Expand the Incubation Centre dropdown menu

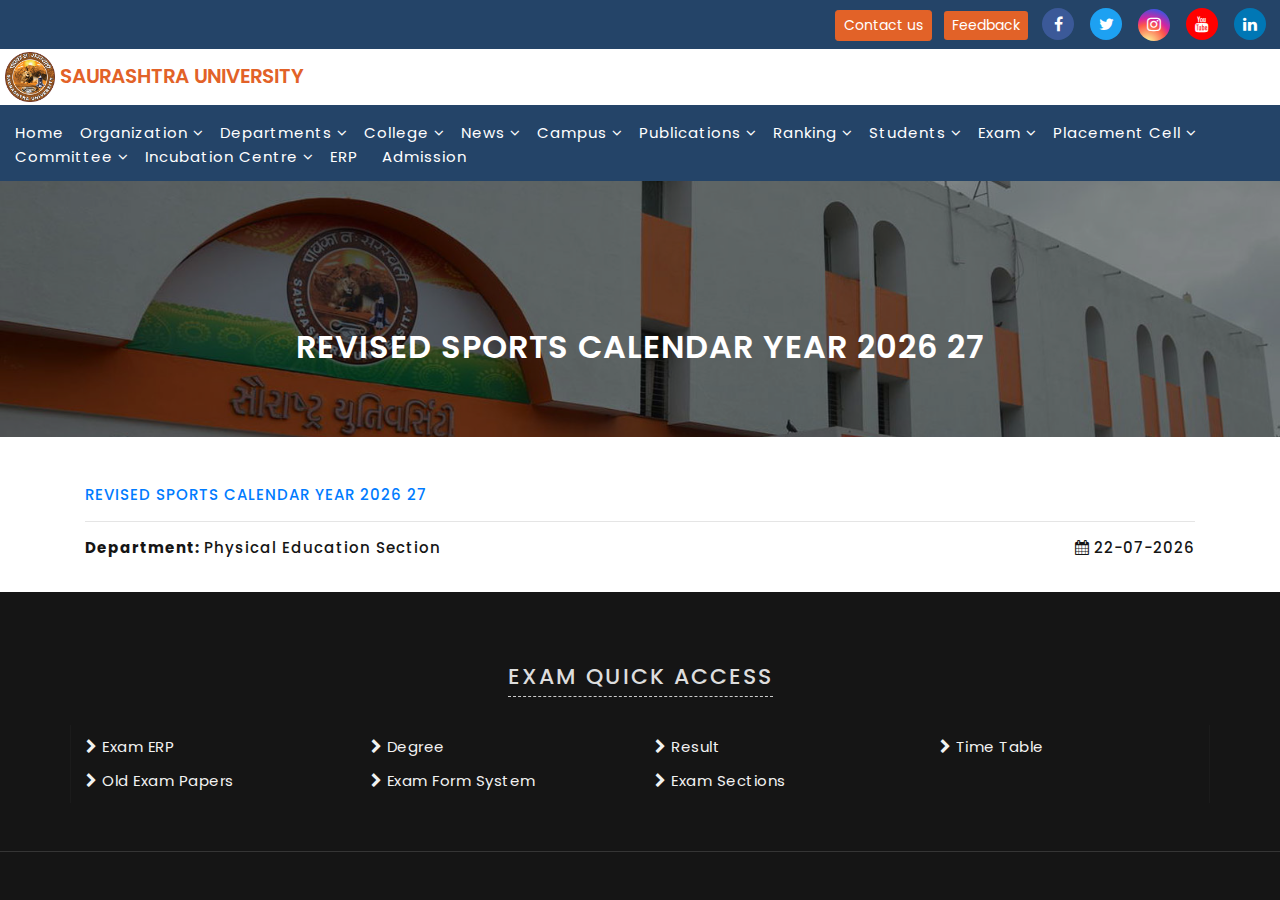coord(229,157)
